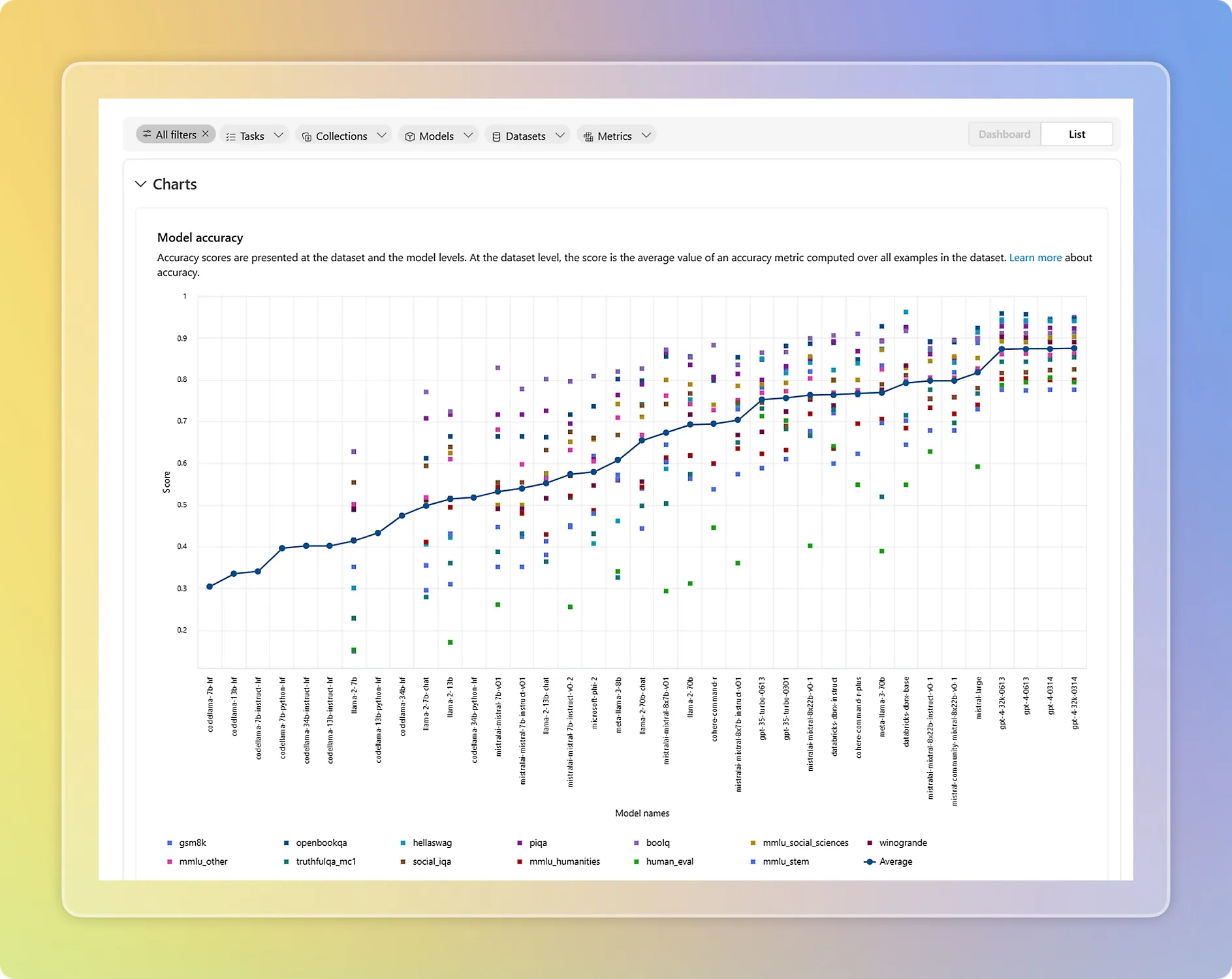This screenshot has height=979, width=1232.
Task: Collapse the Charts section
Action: pos(140,184)
